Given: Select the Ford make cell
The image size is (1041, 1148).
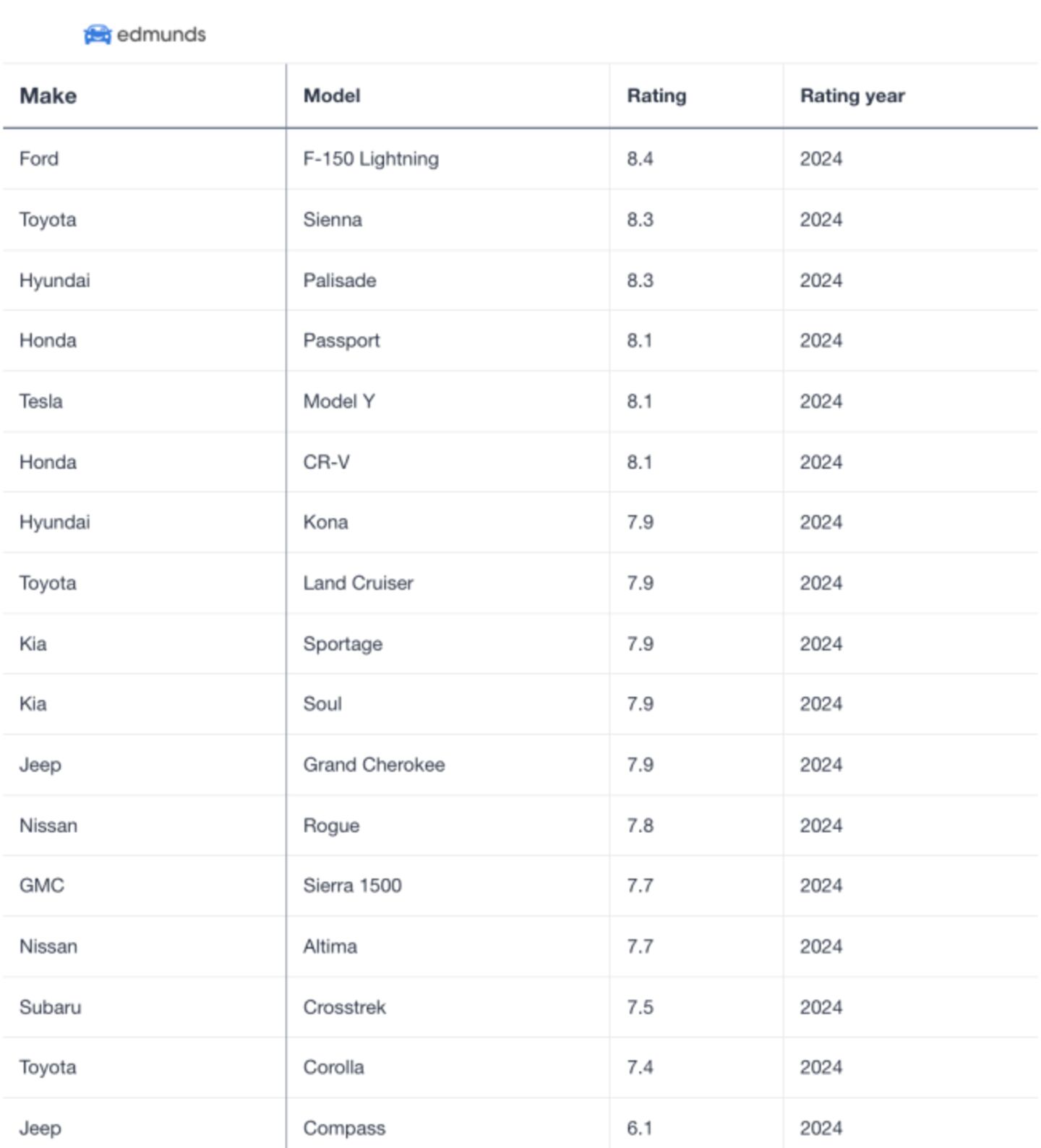Looking at the screenshot, I should [39, 159].
